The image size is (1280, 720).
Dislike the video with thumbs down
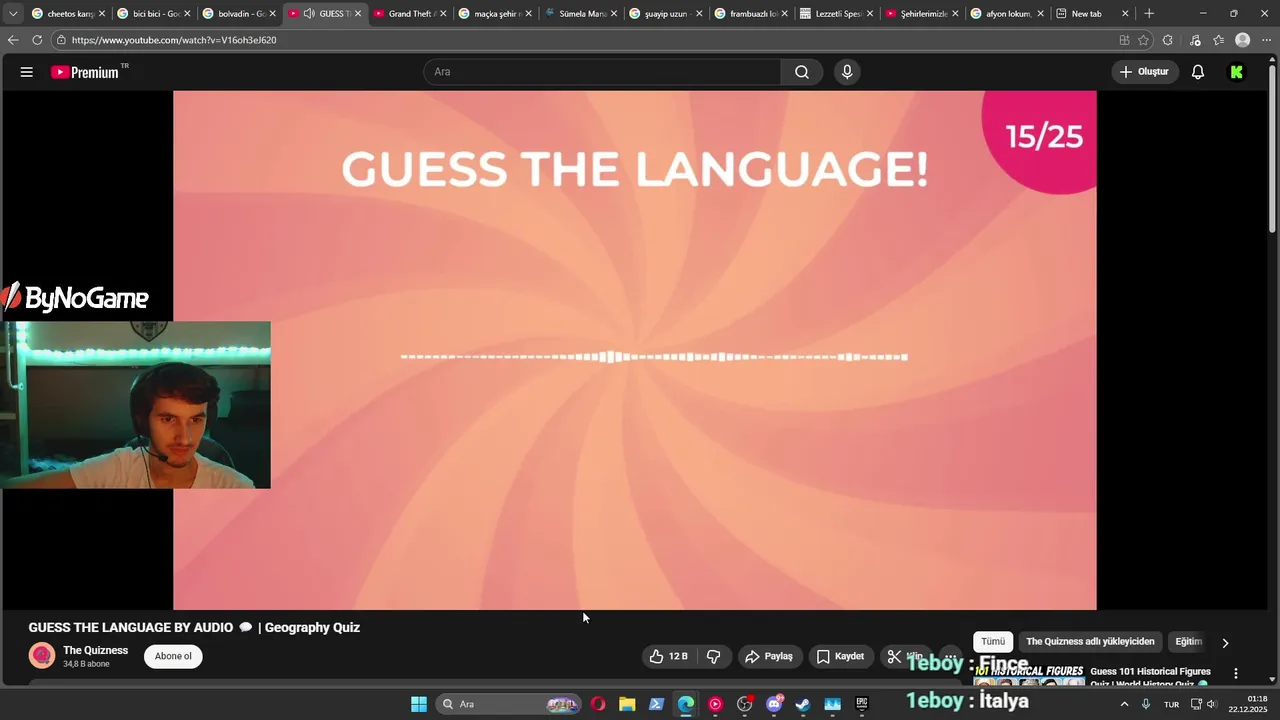point(714,656)
